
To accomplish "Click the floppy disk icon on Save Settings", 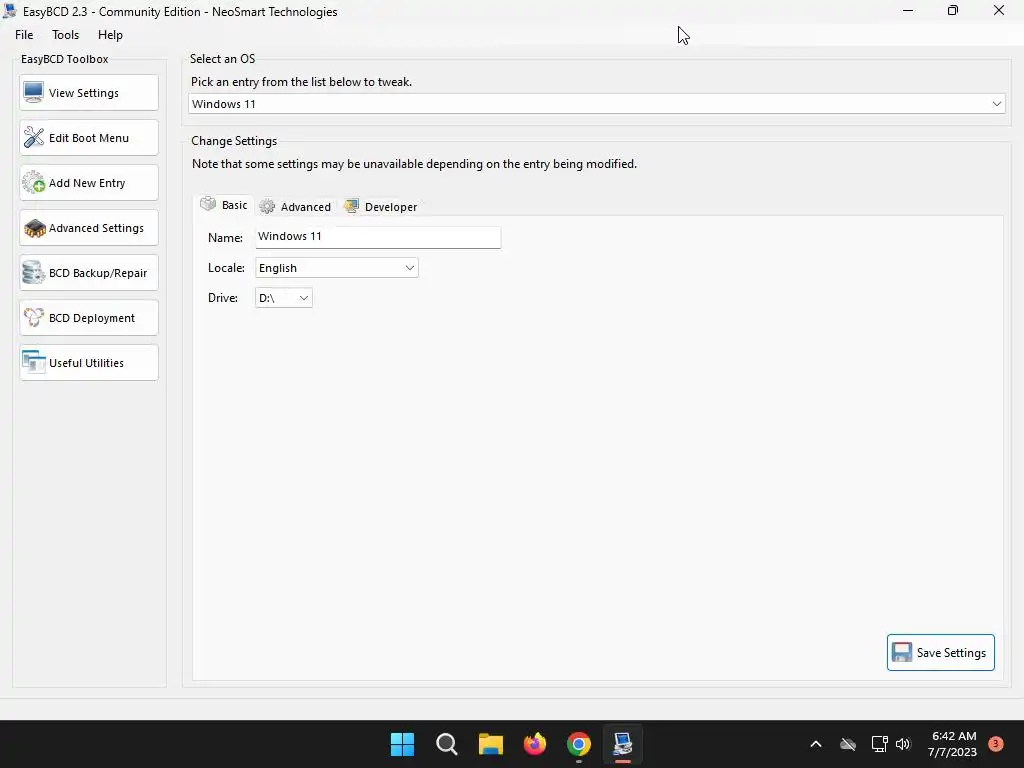I will coord(902,652).
